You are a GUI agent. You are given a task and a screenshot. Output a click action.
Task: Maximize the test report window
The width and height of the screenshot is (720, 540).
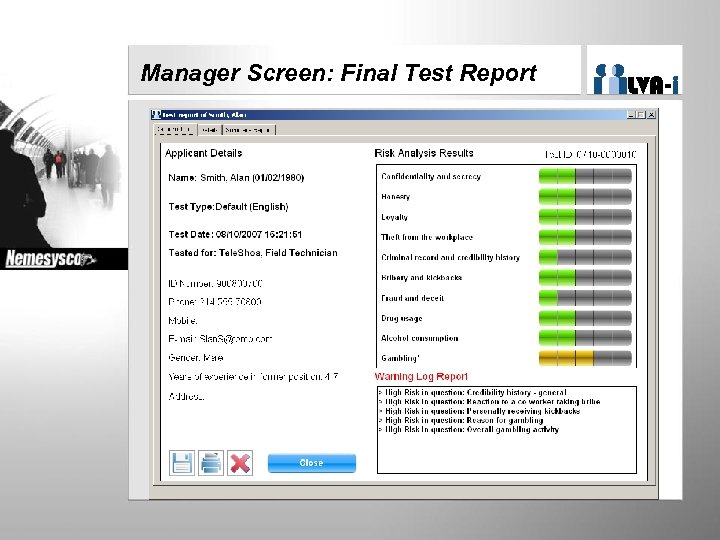click(641, 115)
